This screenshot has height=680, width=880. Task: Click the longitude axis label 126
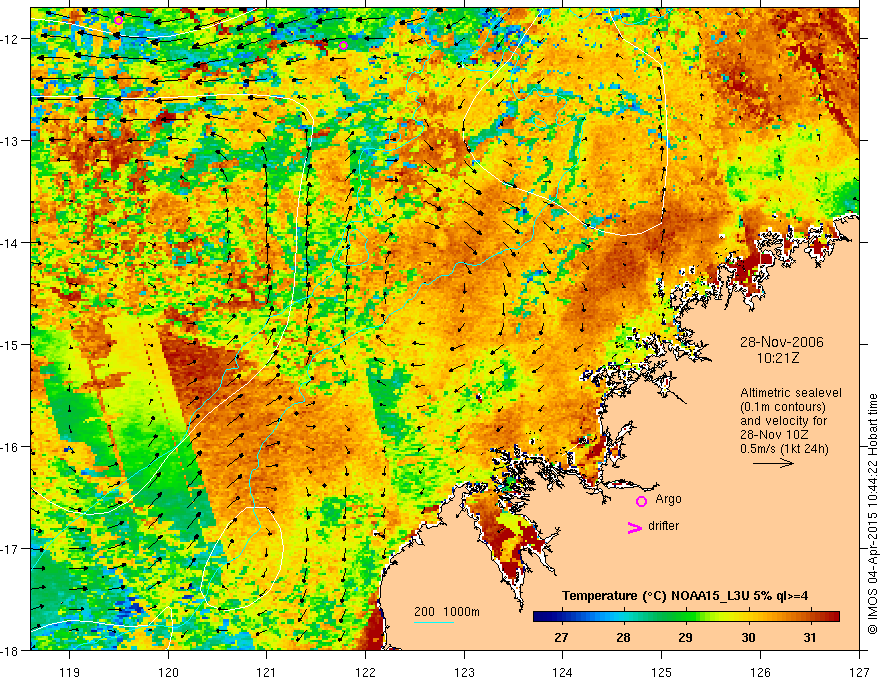tap(760, 672)
